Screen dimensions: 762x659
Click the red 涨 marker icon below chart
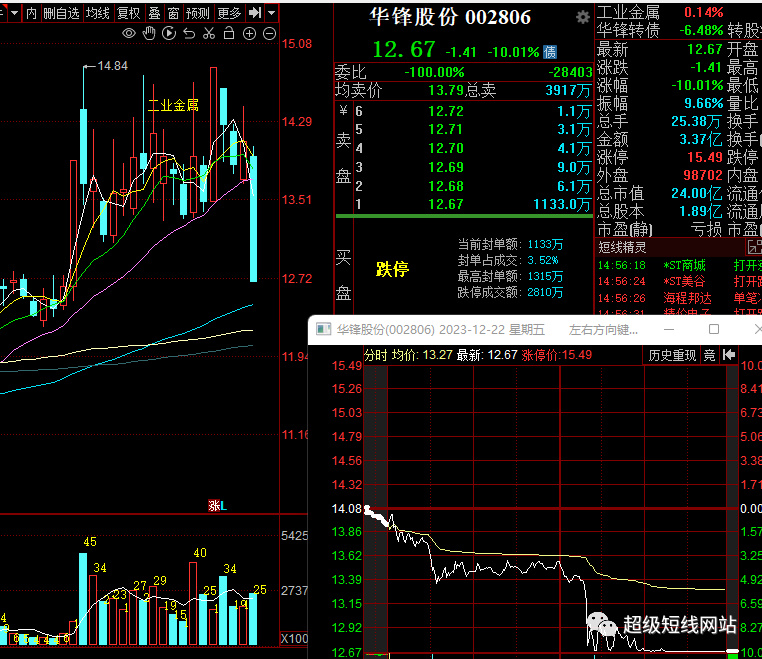[214, 506]
